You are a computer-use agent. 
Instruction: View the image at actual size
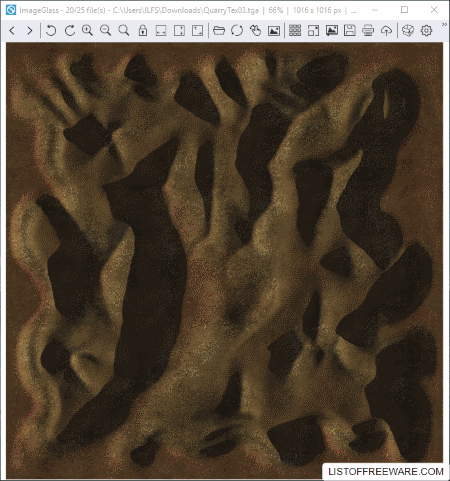pyautogui.click(x=124, y=31)
